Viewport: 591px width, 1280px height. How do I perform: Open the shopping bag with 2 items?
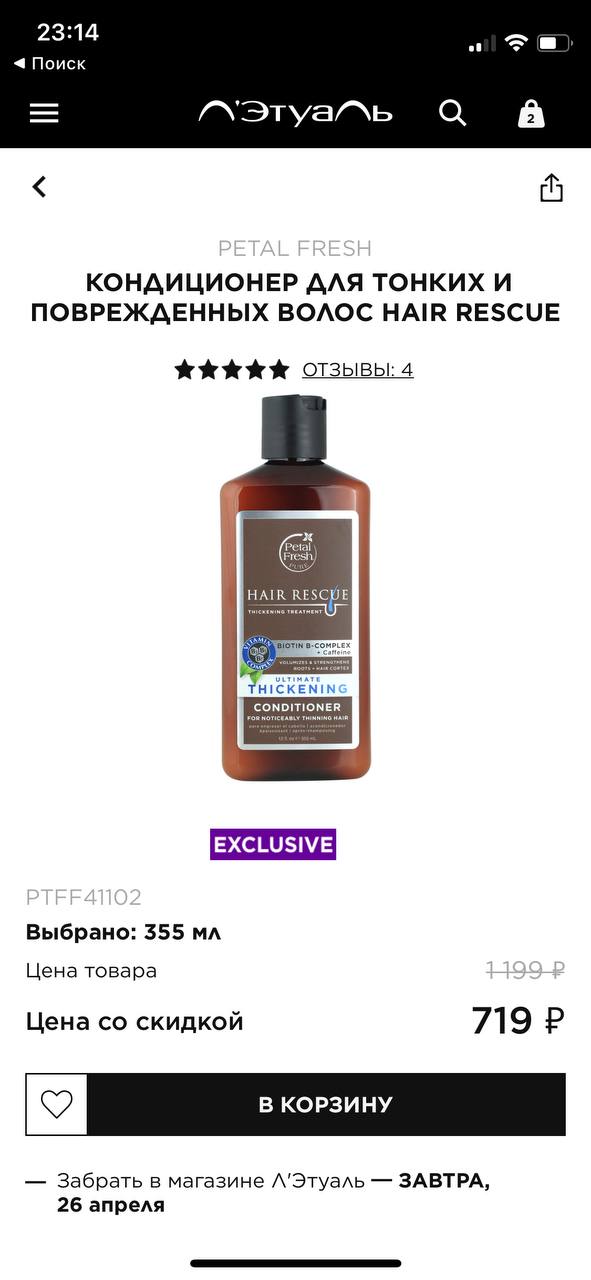[530, 113]
